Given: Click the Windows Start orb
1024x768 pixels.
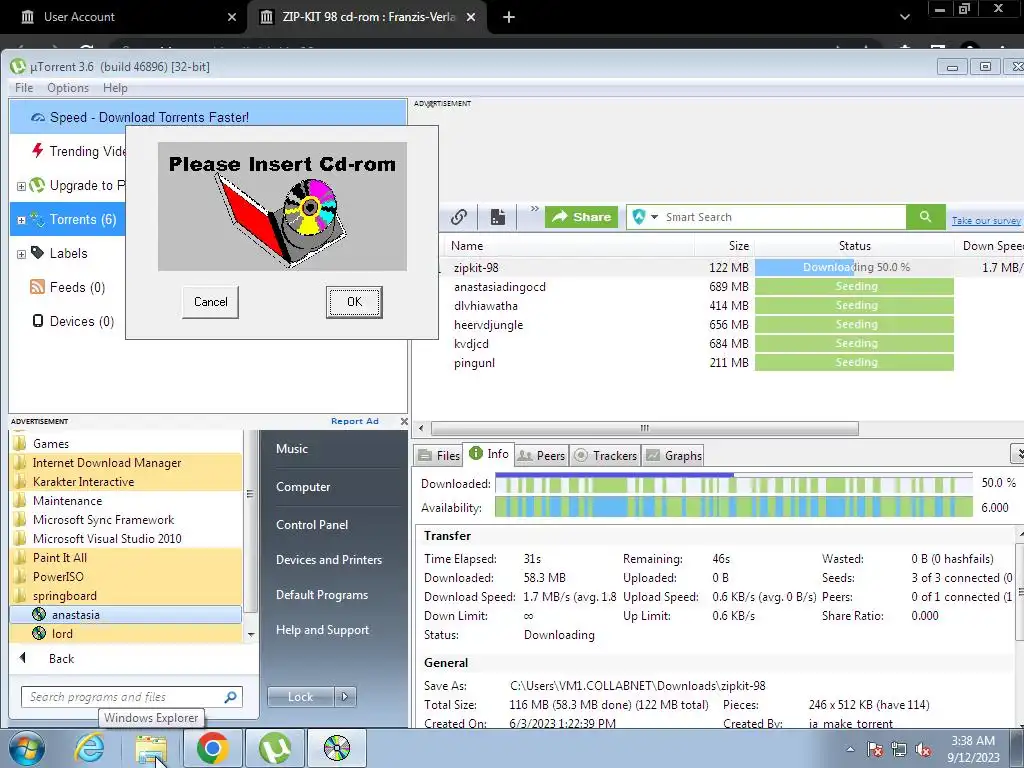Looking at the screenshot, I should tap(26, 748).
